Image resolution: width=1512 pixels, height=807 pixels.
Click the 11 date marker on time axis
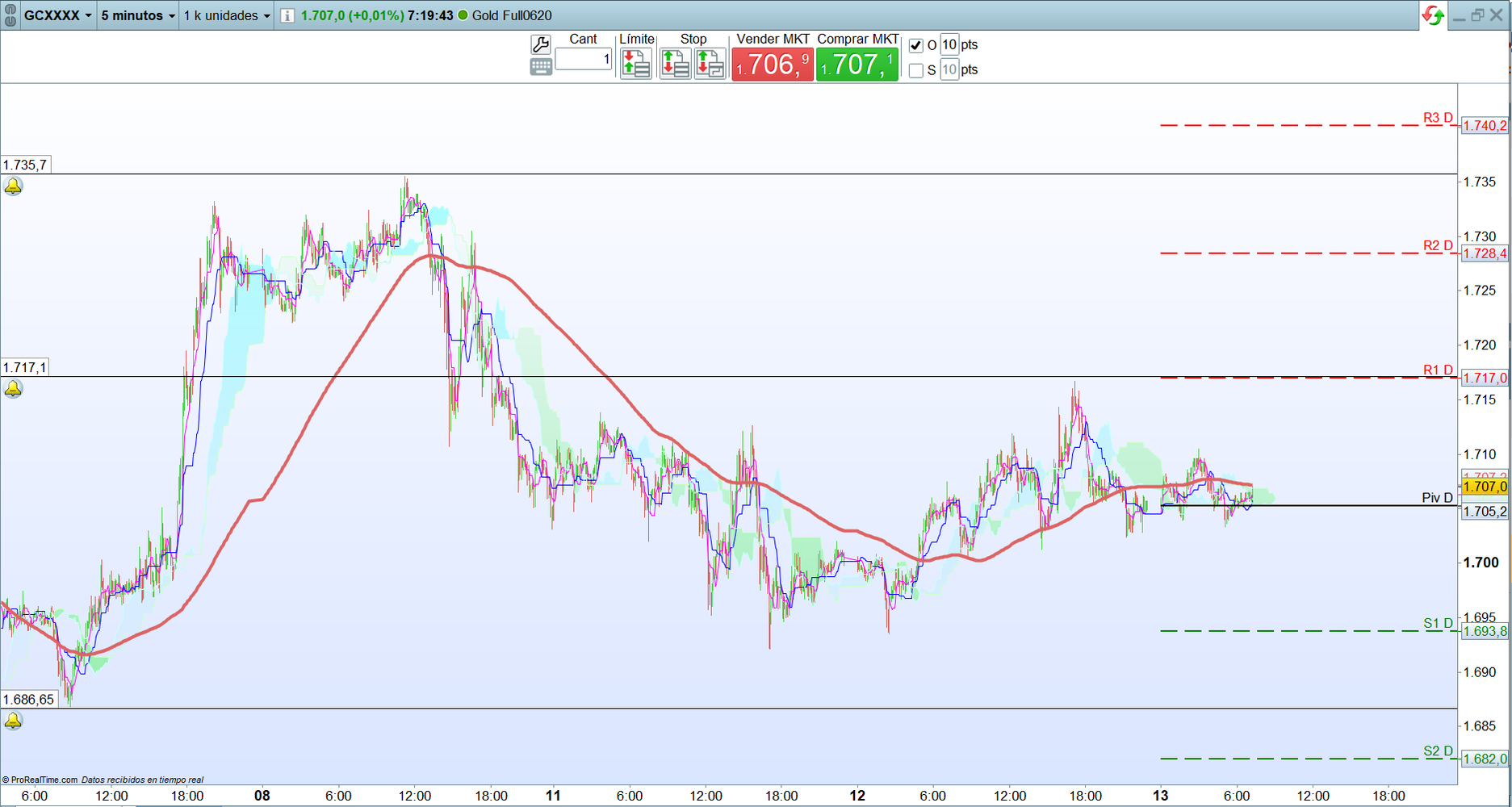[553, 796]
